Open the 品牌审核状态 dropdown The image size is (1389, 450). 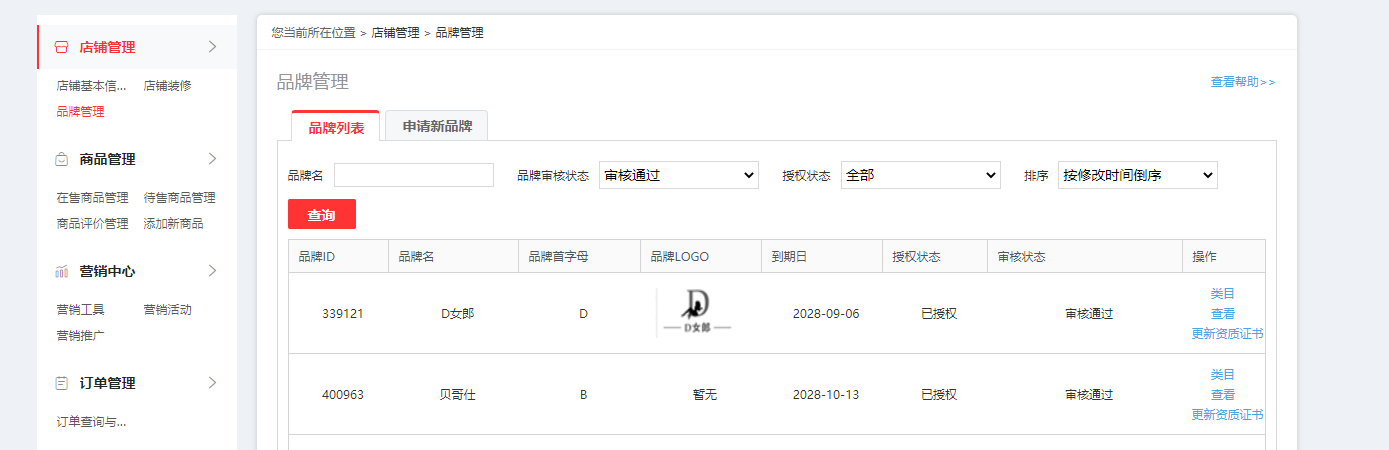(x=679, y=175)
